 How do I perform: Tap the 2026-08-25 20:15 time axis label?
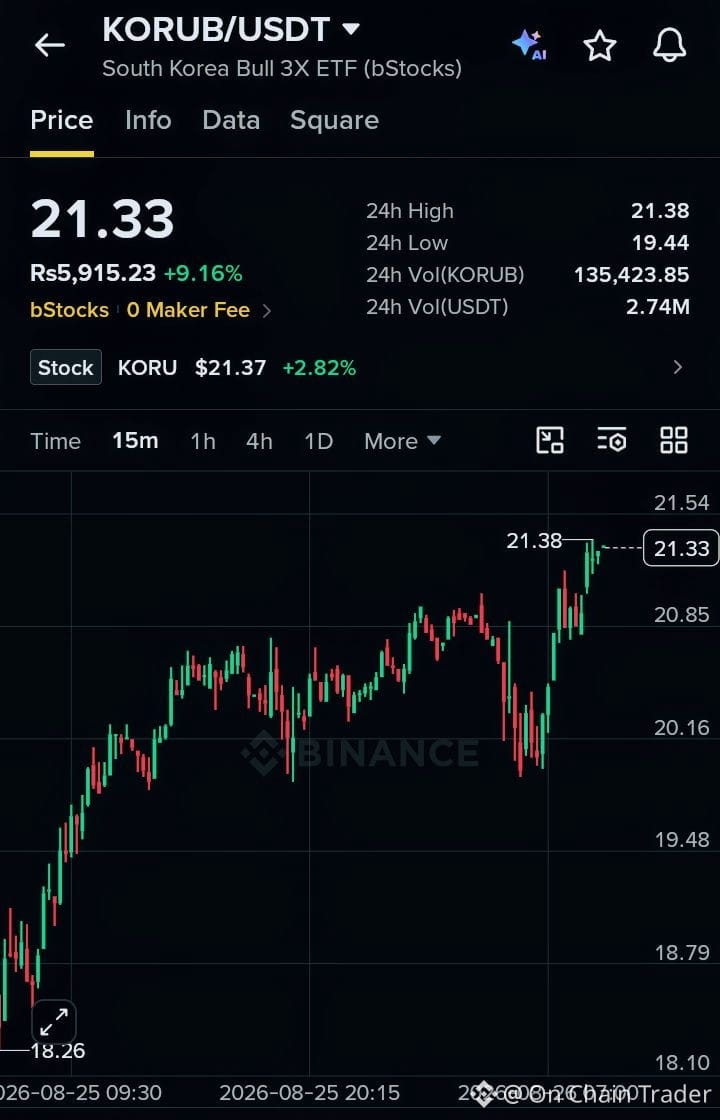(x=309, y=1093)
